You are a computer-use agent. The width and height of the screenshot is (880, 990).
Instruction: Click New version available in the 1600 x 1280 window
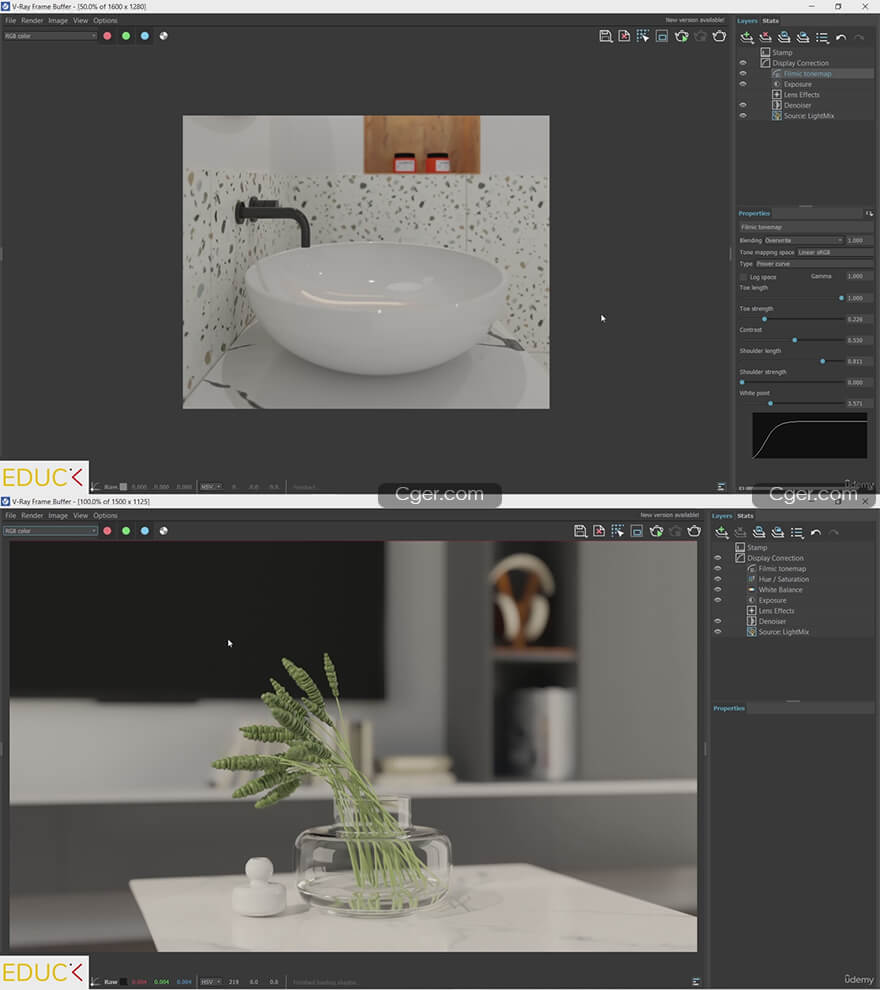(695, 20)
